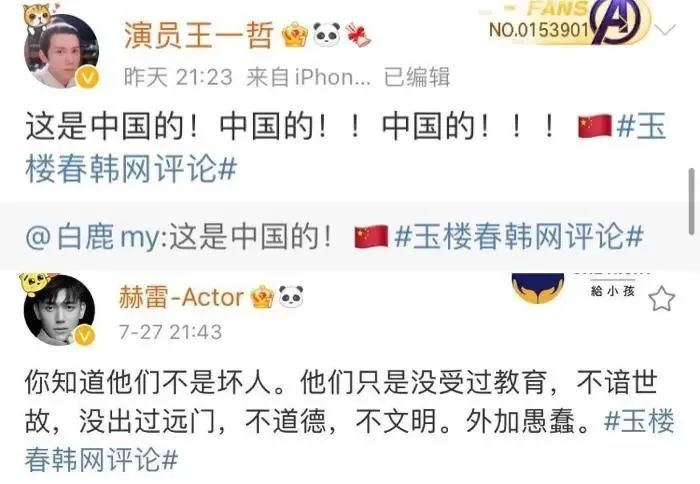Screen dimensions: 700x484
Task: Click the vertical scrollbar on the right edge
Action: pyautogui.click(x=692, y=200)
